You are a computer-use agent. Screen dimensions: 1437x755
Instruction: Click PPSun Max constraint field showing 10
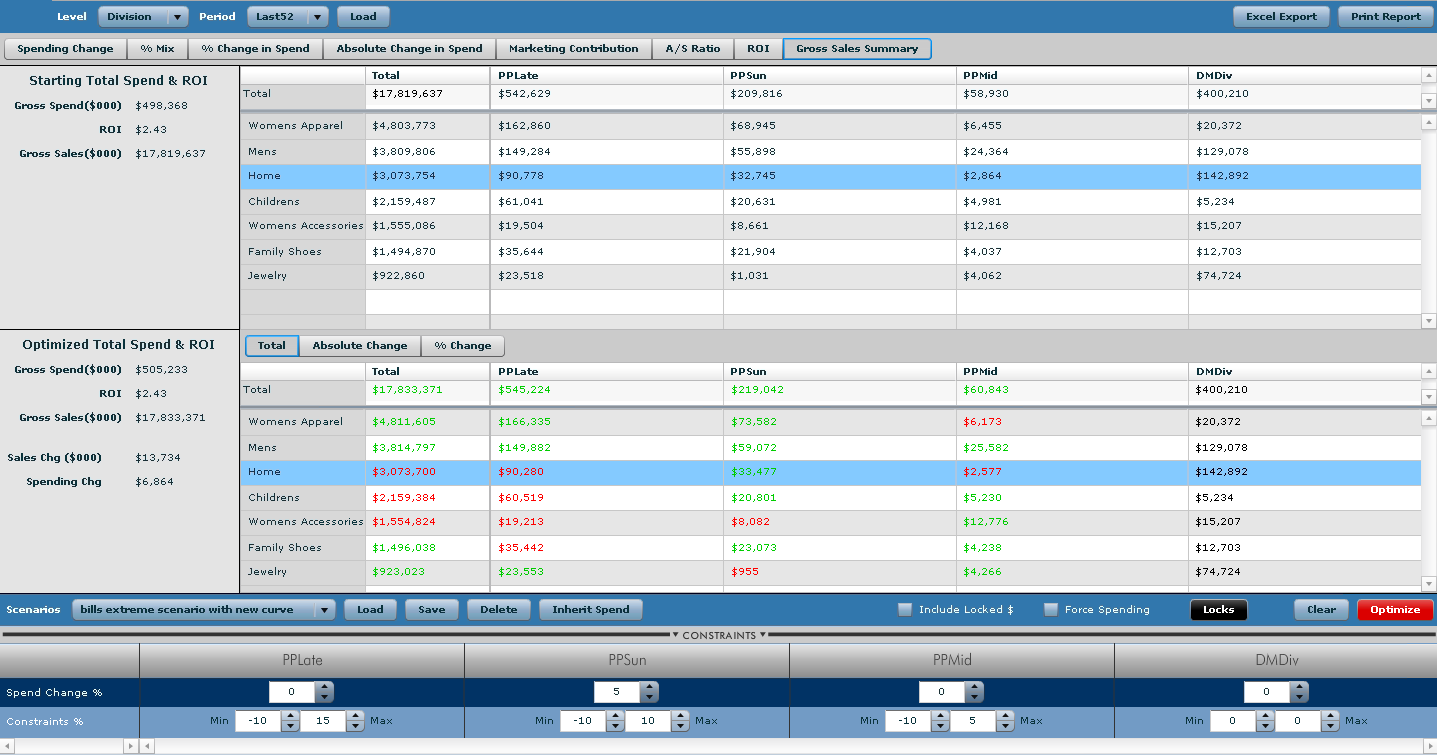pos(649,721)
